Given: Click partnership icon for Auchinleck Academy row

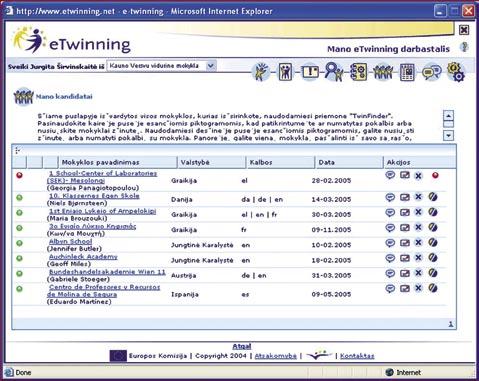Looking at the screenshot, I should pyautogui.click(x=433, y=258).
